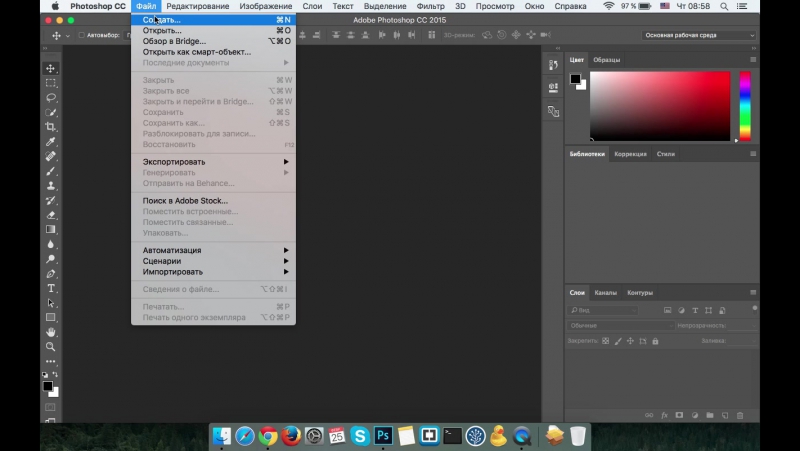Choose Create new document menu item
Screen dimensions: 800x451
pos(213,20)
